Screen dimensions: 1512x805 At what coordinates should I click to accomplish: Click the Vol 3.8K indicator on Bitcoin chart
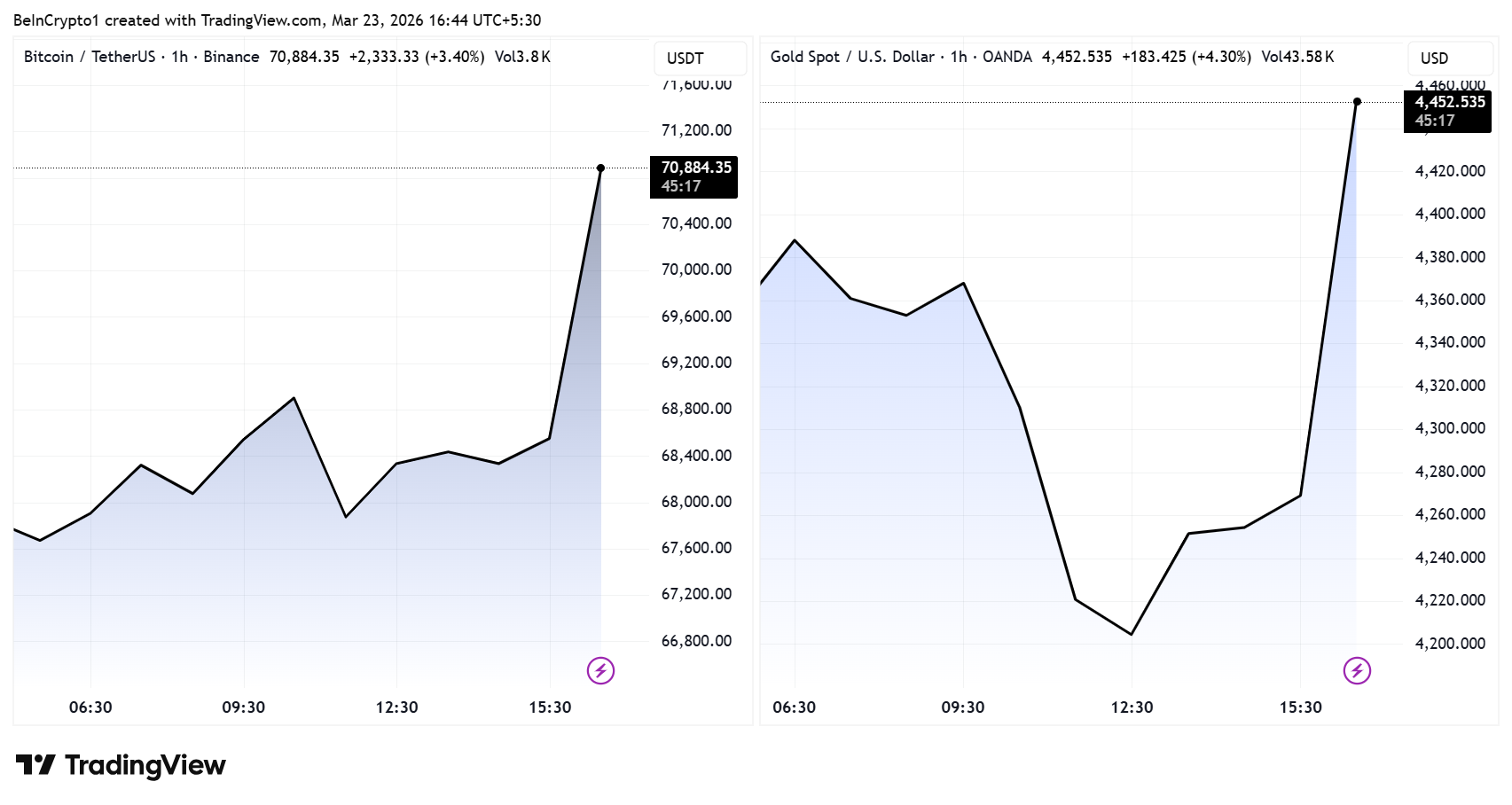(x=522, y=57)
